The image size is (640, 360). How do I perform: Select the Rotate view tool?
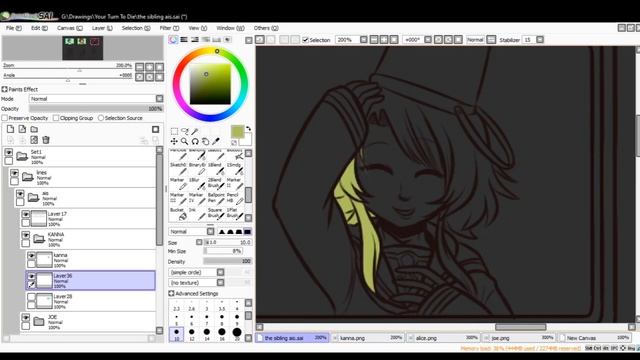pyautogui.click(x=195, y=141)
